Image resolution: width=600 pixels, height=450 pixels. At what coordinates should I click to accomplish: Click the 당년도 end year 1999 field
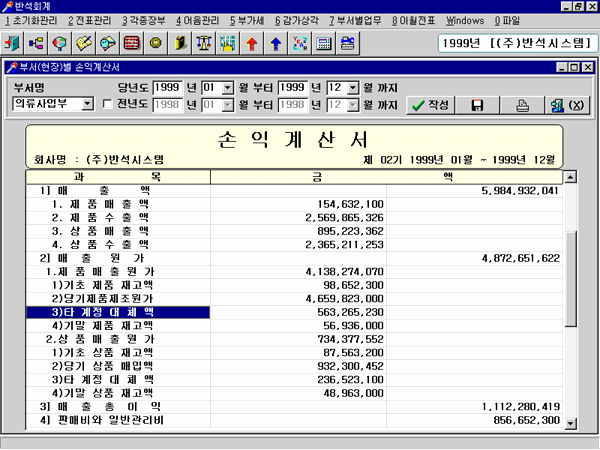(x=293, y=88)
